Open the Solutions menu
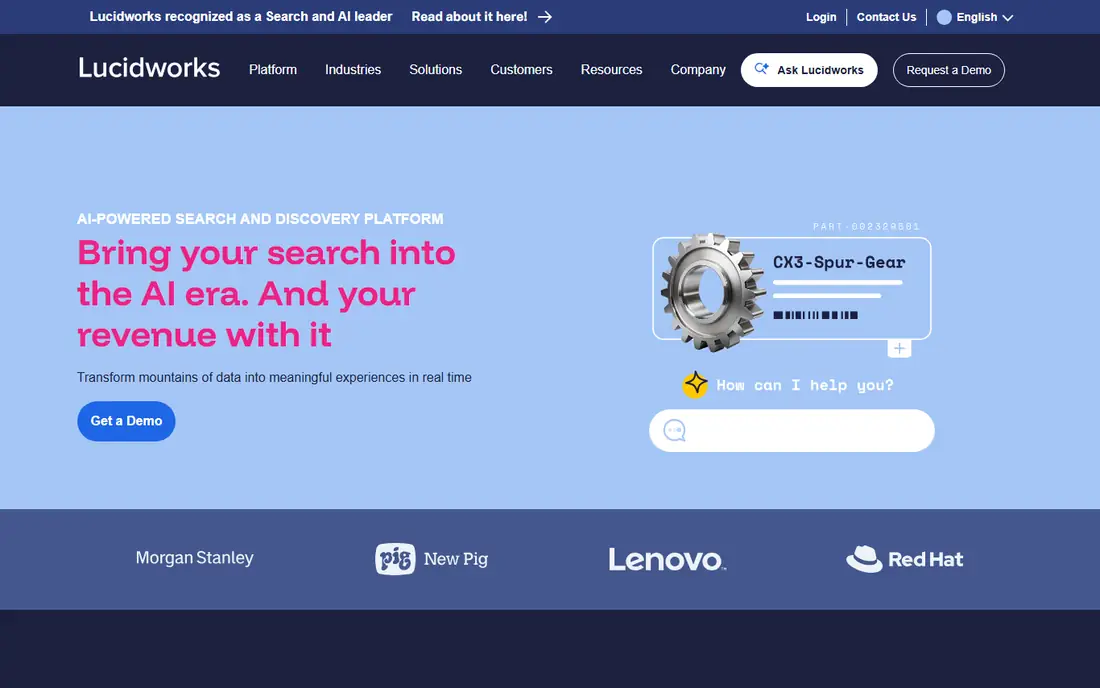 tap(436, 69)
